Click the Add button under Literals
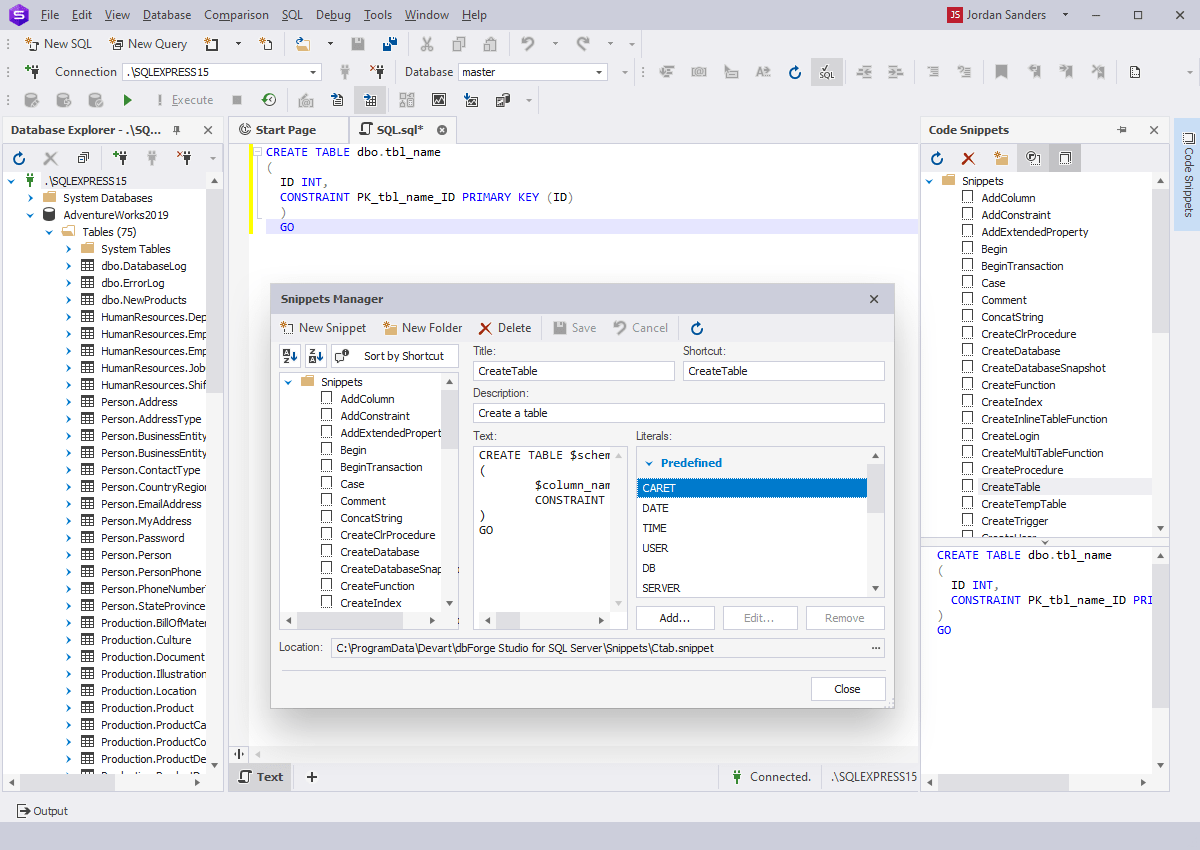 tap(675, 617)
